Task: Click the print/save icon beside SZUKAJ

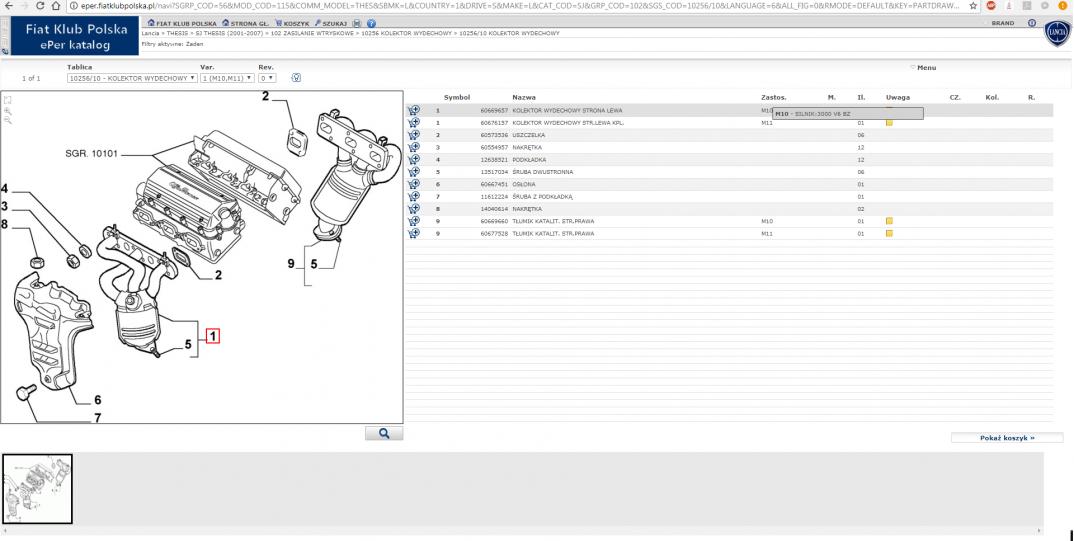Action: point(357,23)
